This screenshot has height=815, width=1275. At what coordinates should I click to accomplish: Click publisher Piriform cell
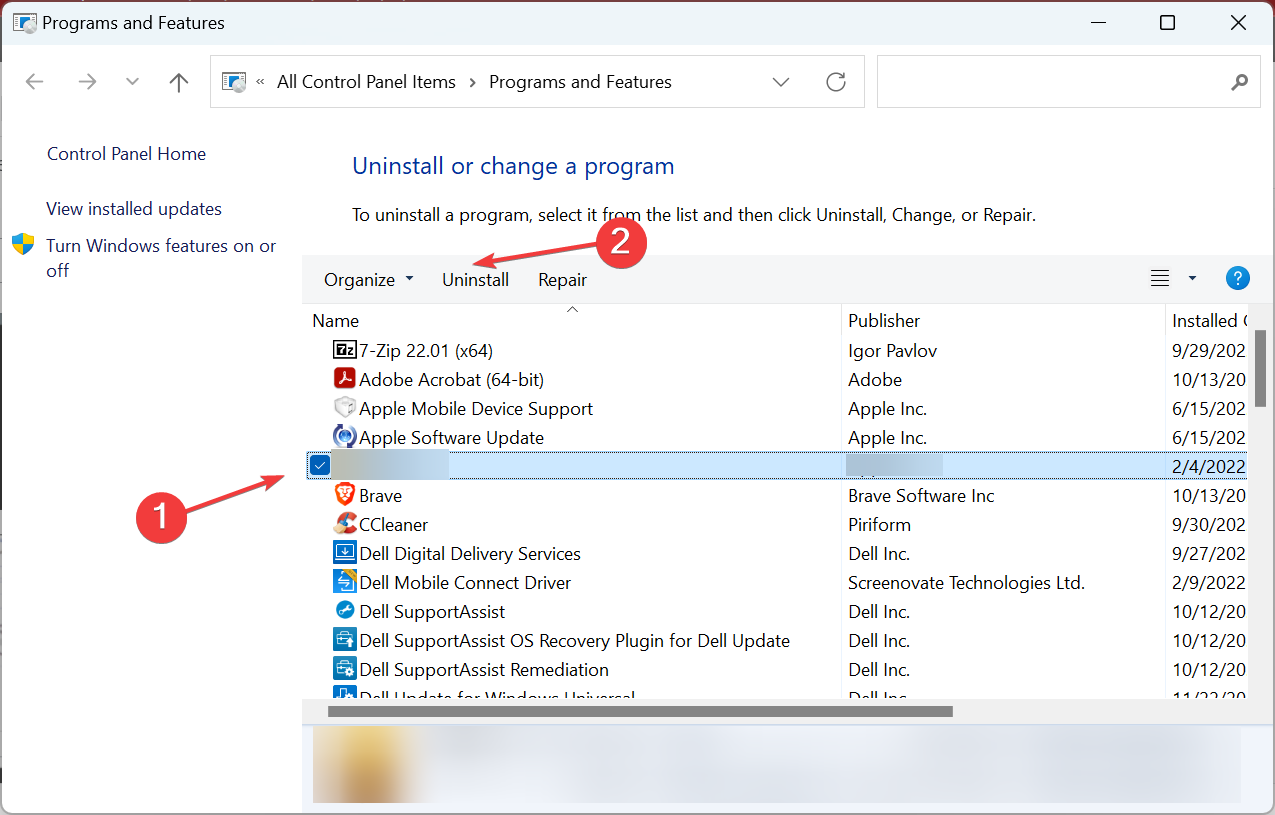pyautogui.click(x=879, y=525)
